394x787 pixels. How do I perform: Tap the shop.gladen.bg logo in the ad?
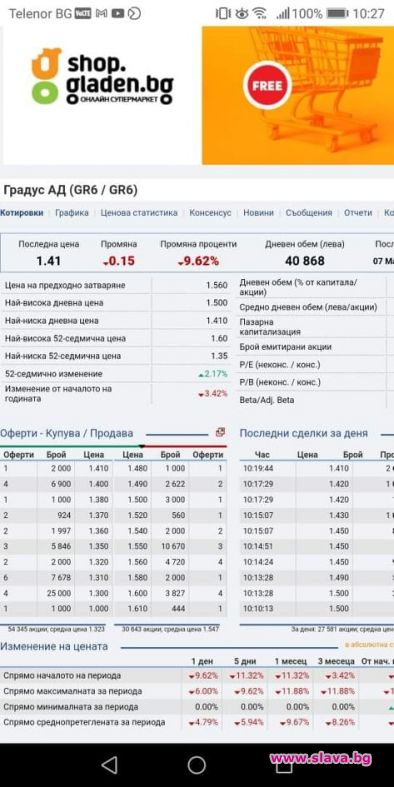pyautogui.click(x=102, y=76)
